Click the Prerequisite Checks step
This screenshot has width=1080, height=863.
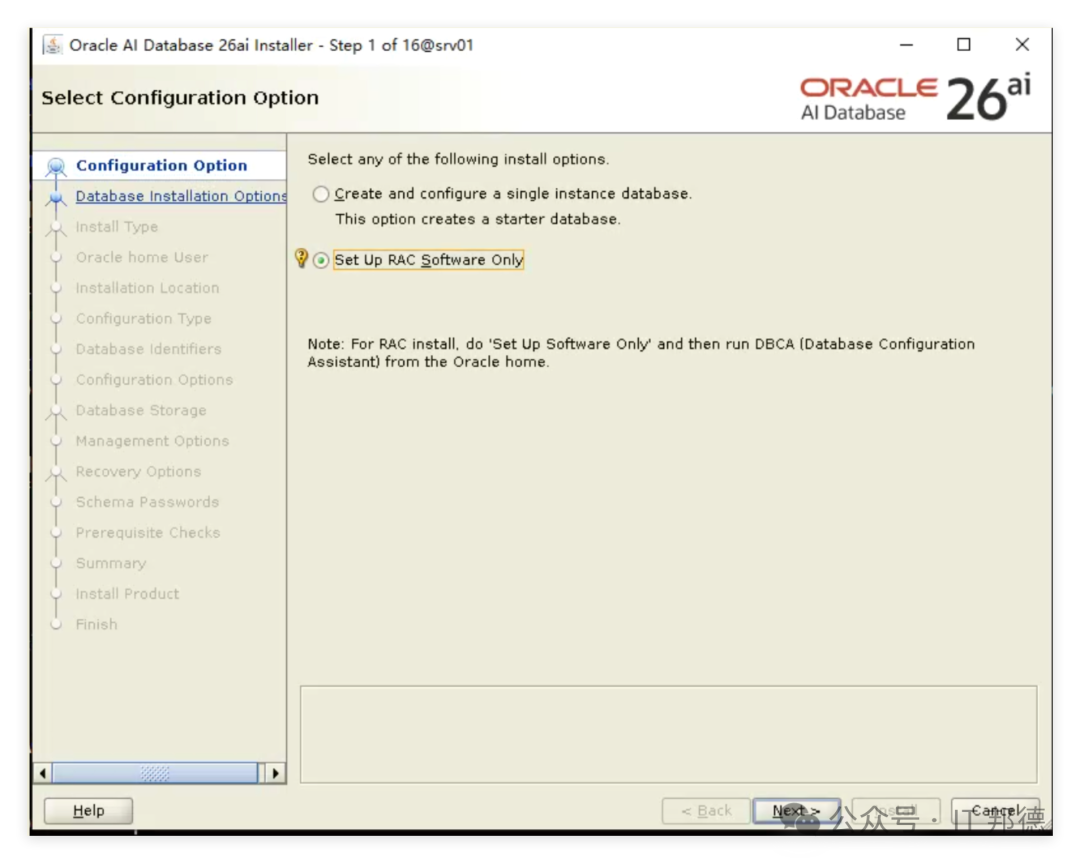pos(148,533)
